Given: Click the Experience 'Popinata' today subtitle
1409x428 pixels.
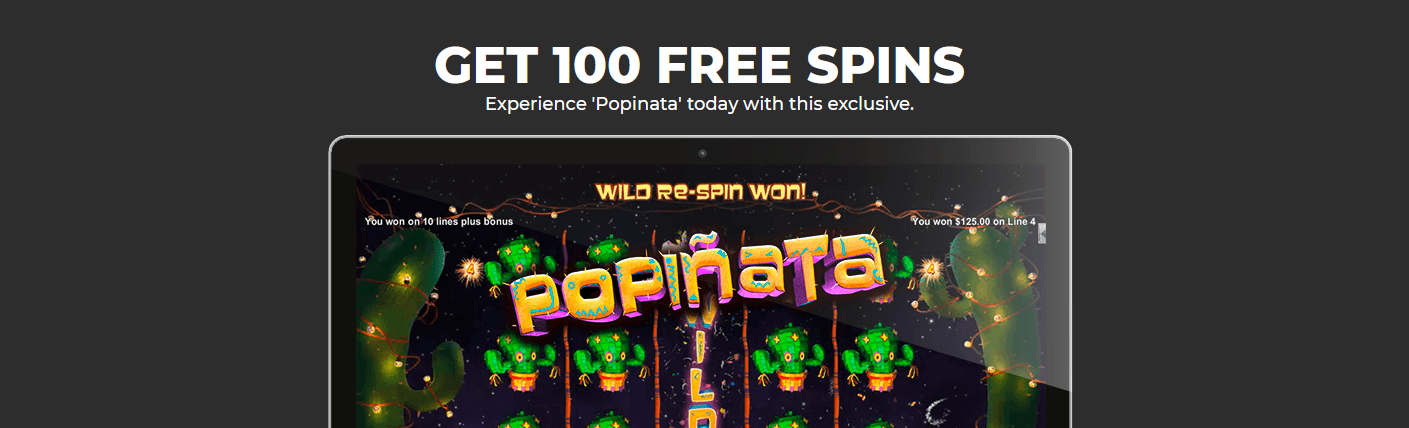Looking at the screenshot, I should point(700,104).
